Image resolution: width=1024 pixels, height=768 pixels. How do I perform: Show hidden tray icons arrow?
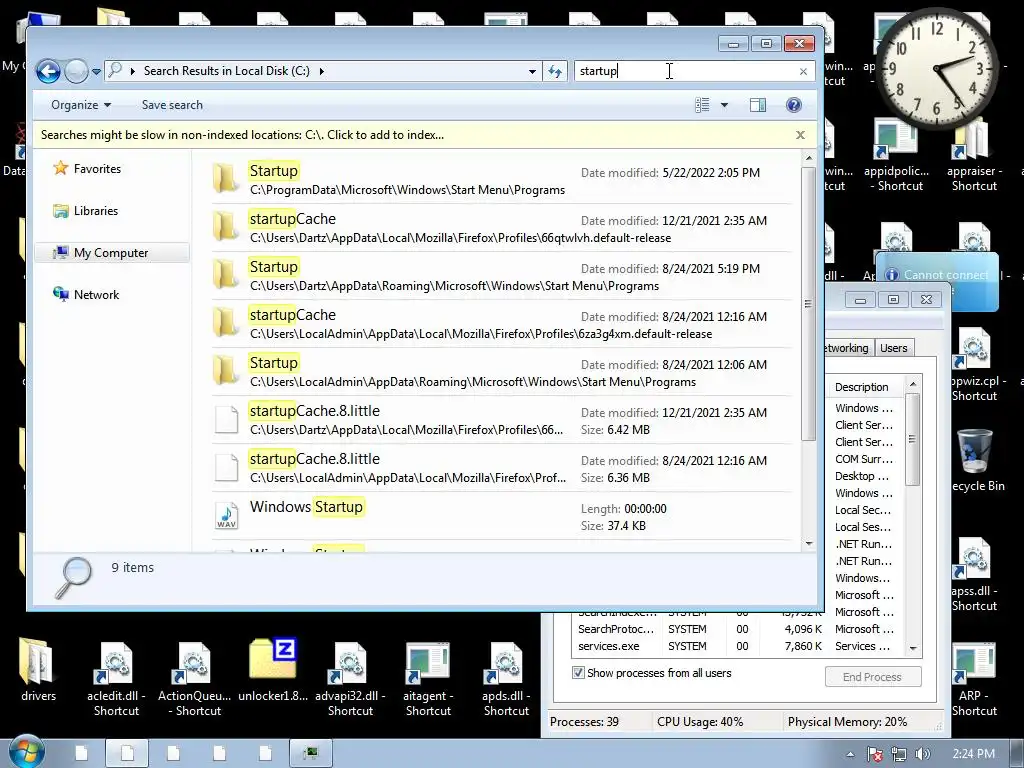click(850, 754)
